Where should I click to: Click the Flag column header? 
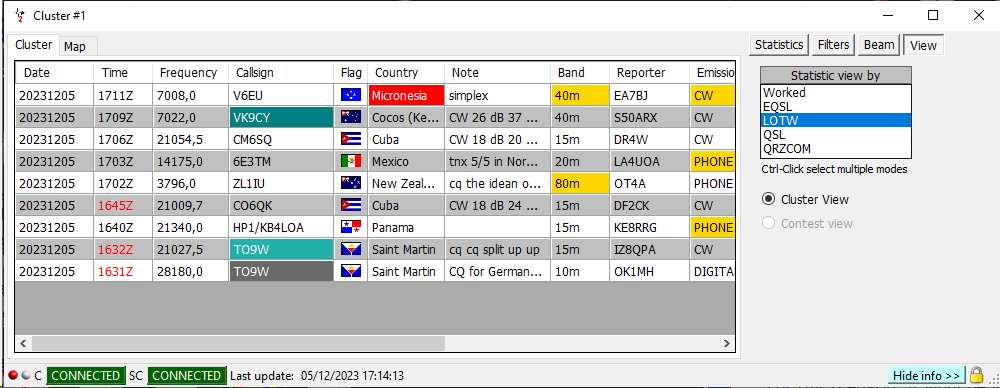[351, 73]
